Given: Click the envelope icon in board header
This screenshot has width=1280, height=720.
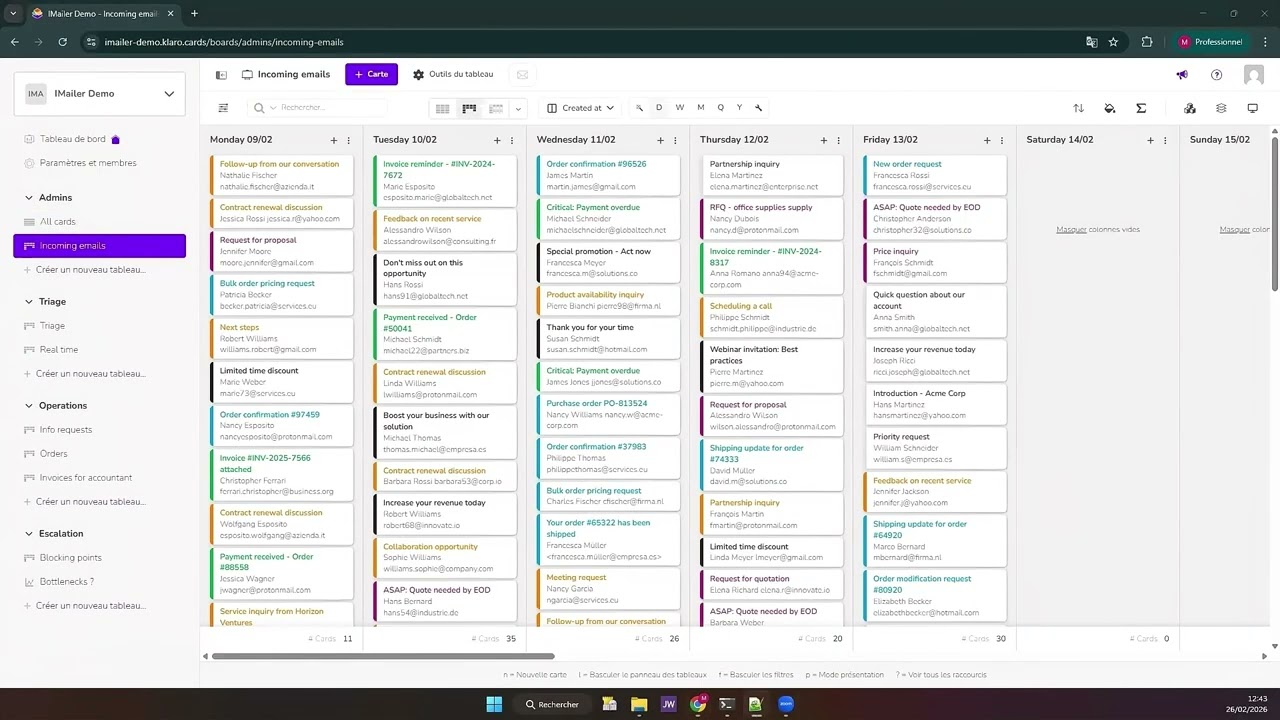Looking at the screenshot, I should (x=522, y=75).
